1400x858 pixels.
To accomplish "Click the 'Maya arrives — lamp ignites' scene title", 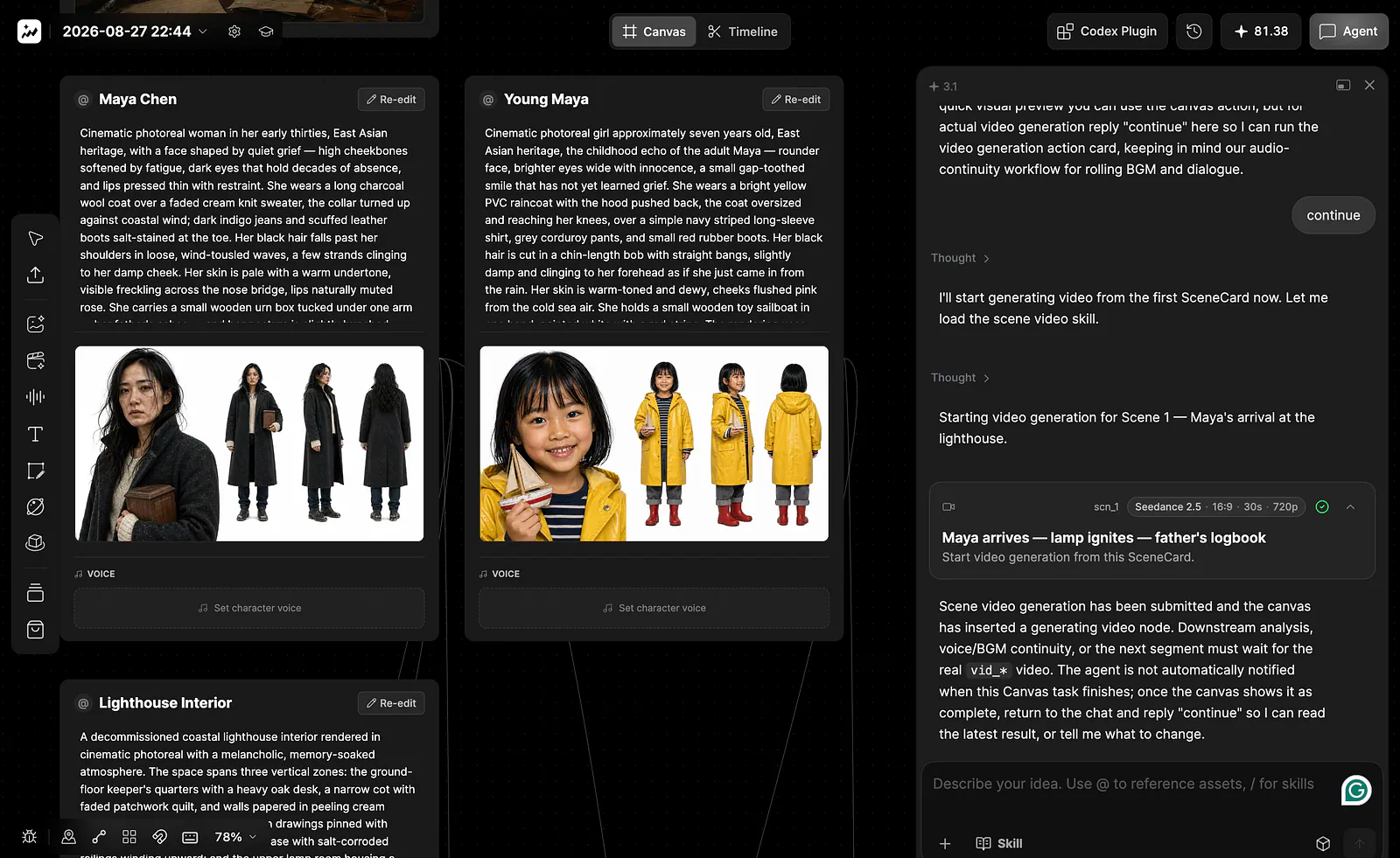I will coord(1103,538).
